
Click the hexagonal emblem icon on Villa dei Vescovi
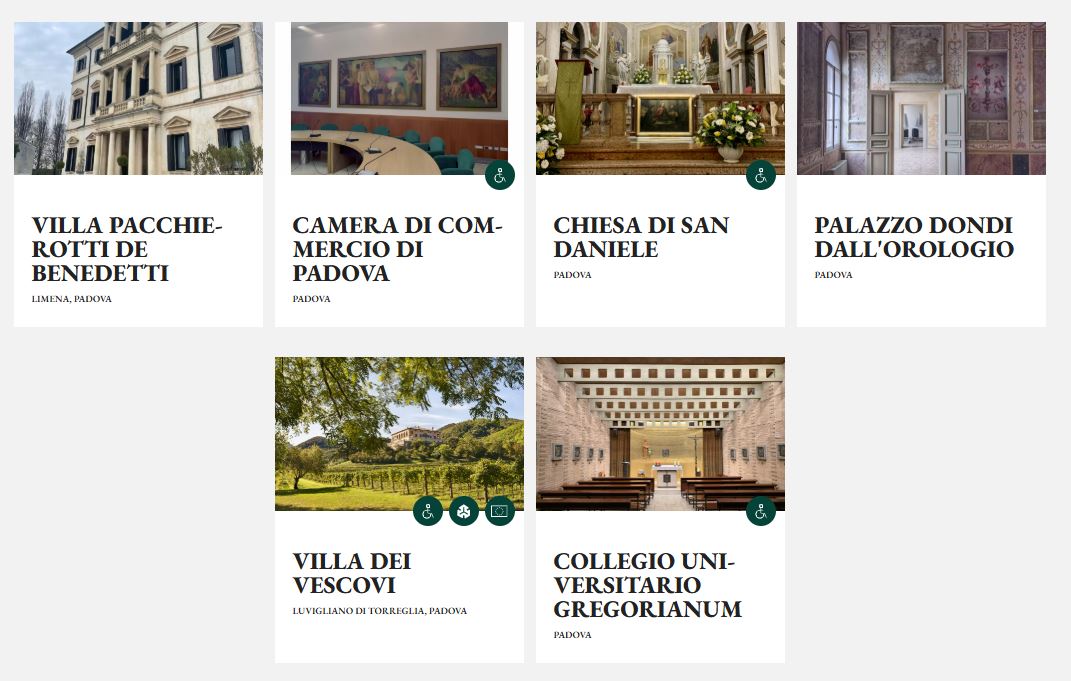[464, 511]
